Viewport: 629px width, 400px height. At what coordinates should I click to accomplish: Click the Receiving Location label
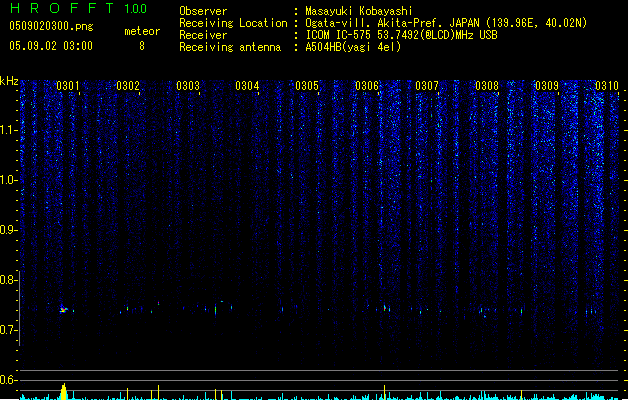point(233,23)
